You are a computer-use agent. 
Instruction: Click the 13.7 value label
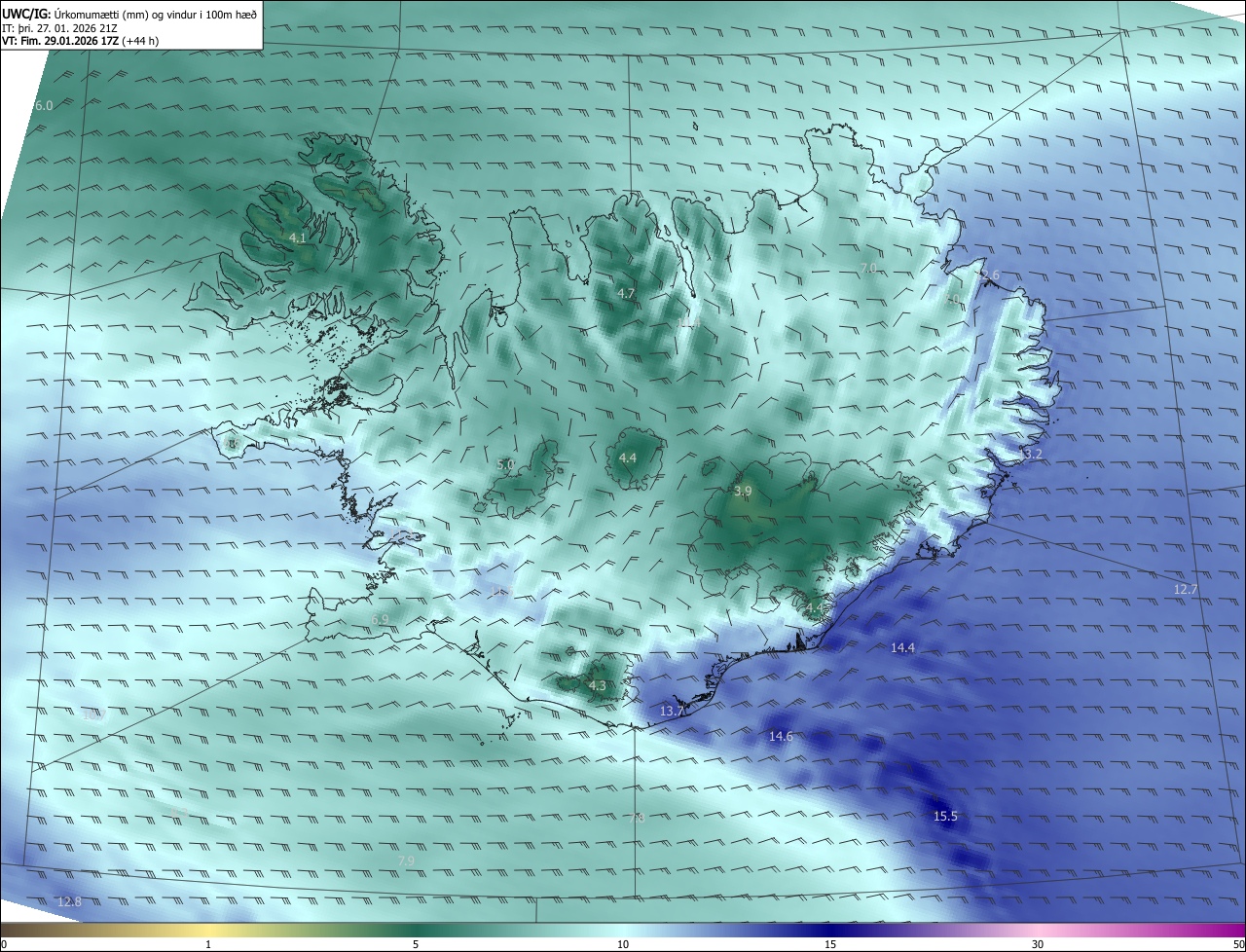tap(672, 712)
